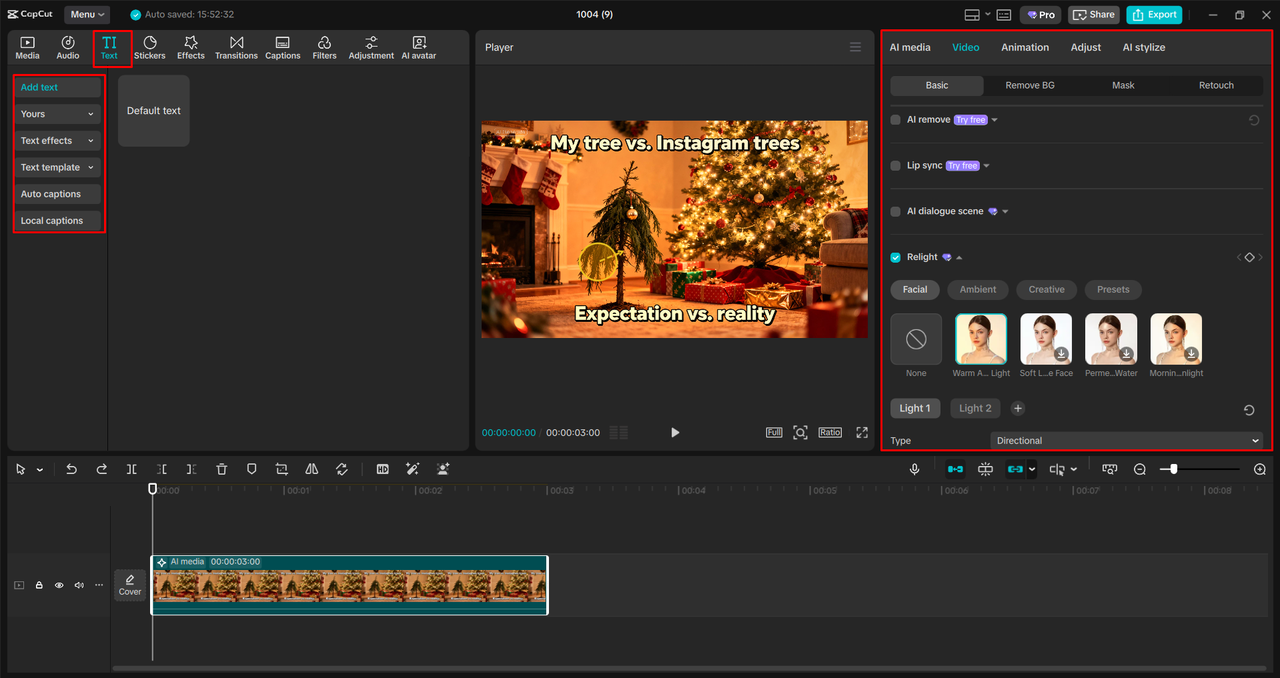The image size is (1280, 678).
Task: Open the Effects panel
Action: [x=190, y=46]
